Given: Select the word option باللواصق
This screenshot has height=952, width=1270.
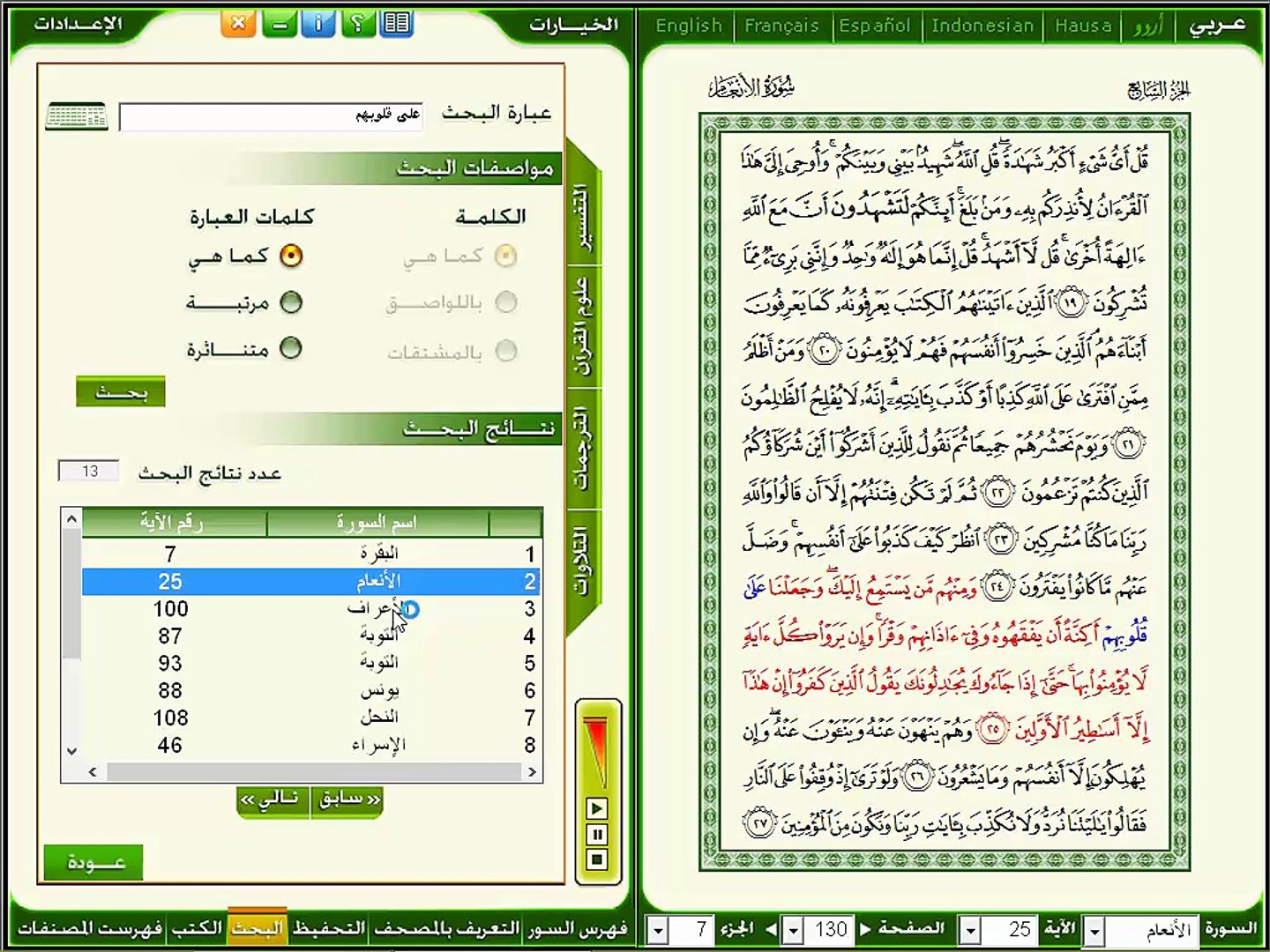Looking at the screenshot, I should click(x=506, y=302).
